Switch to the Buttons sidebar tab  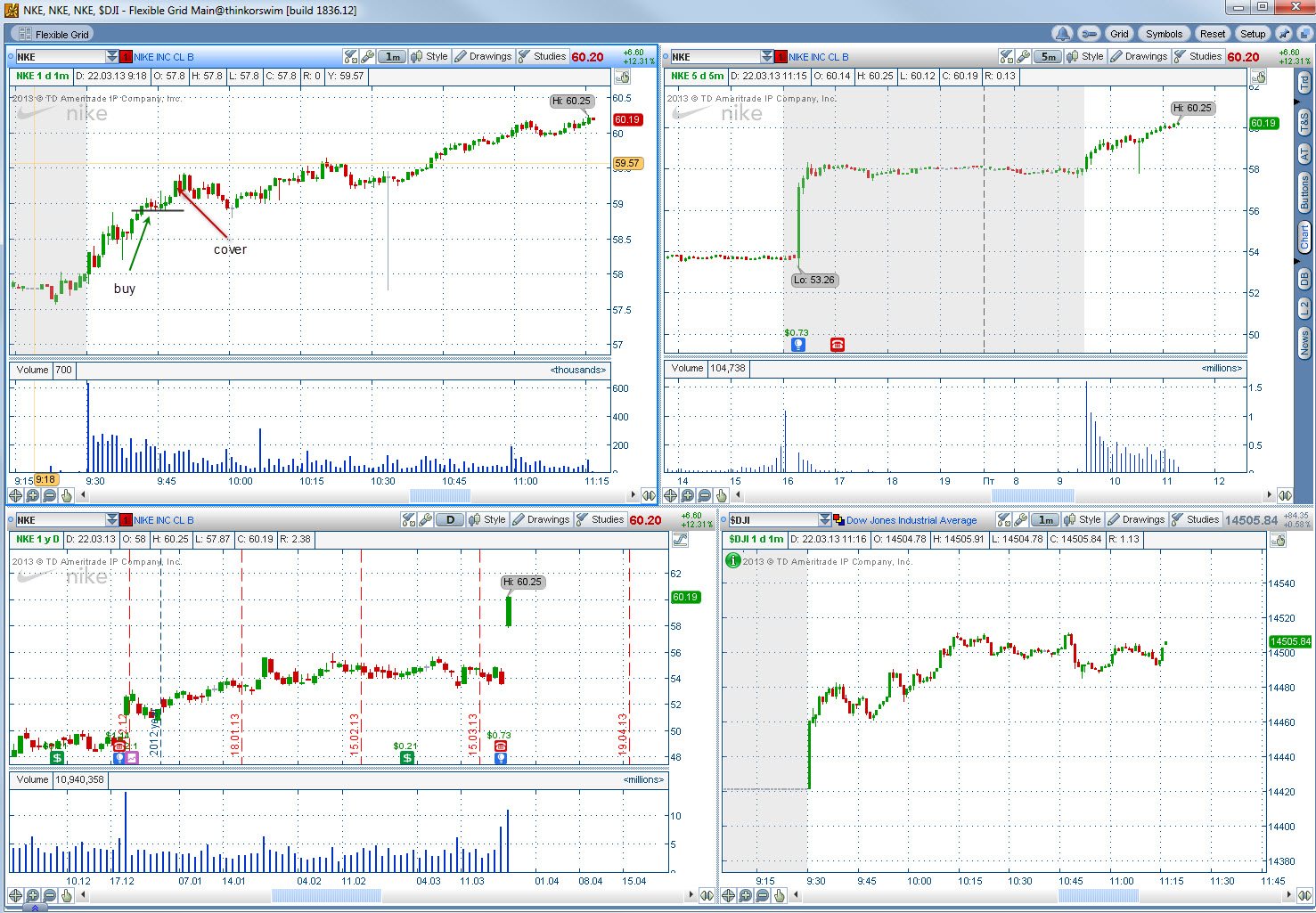pos(1304,192)
